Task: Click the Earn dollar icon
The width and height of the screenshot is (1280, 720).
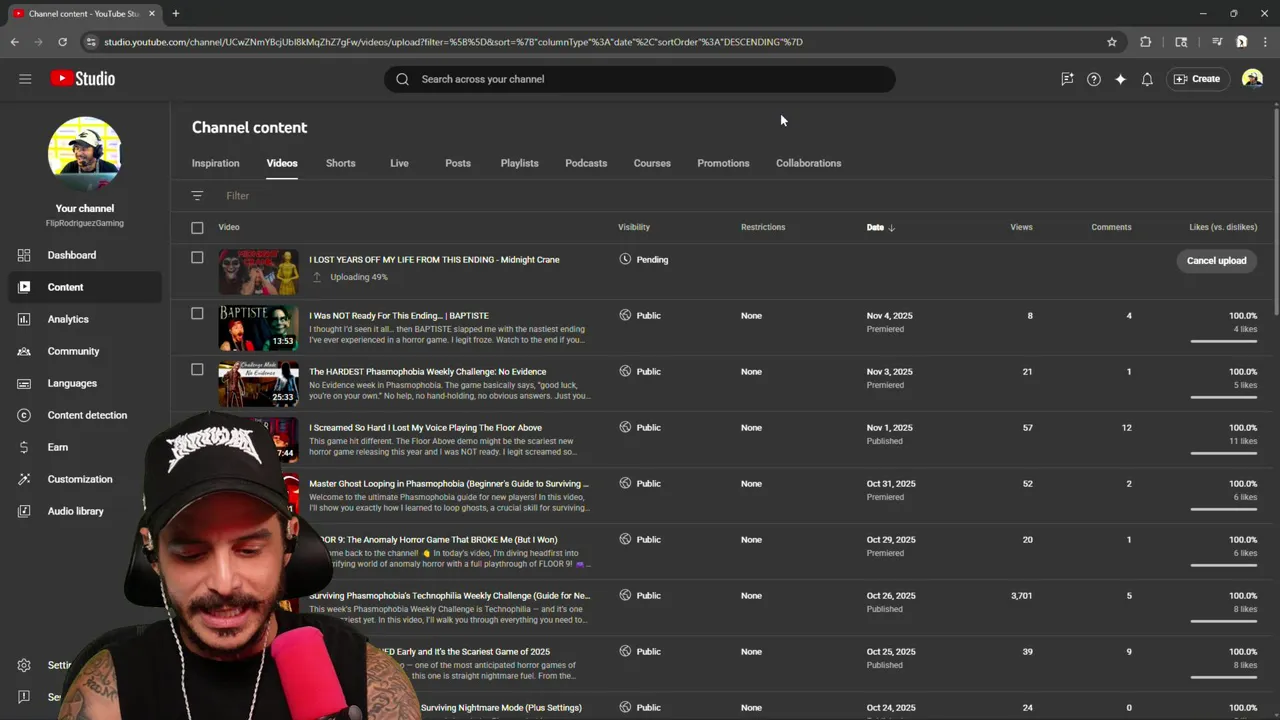Action: click(24, 447)
